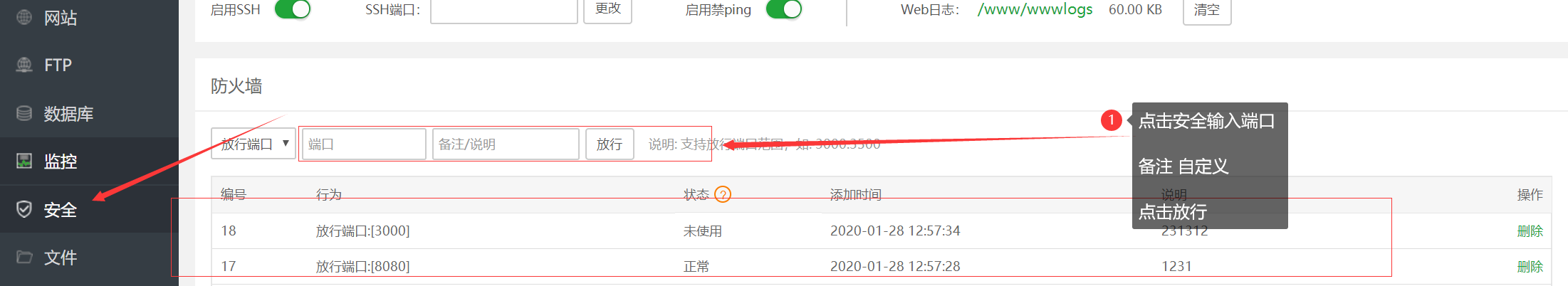
Task: Click the 安全 shield icon
Action: pos(24,209)
